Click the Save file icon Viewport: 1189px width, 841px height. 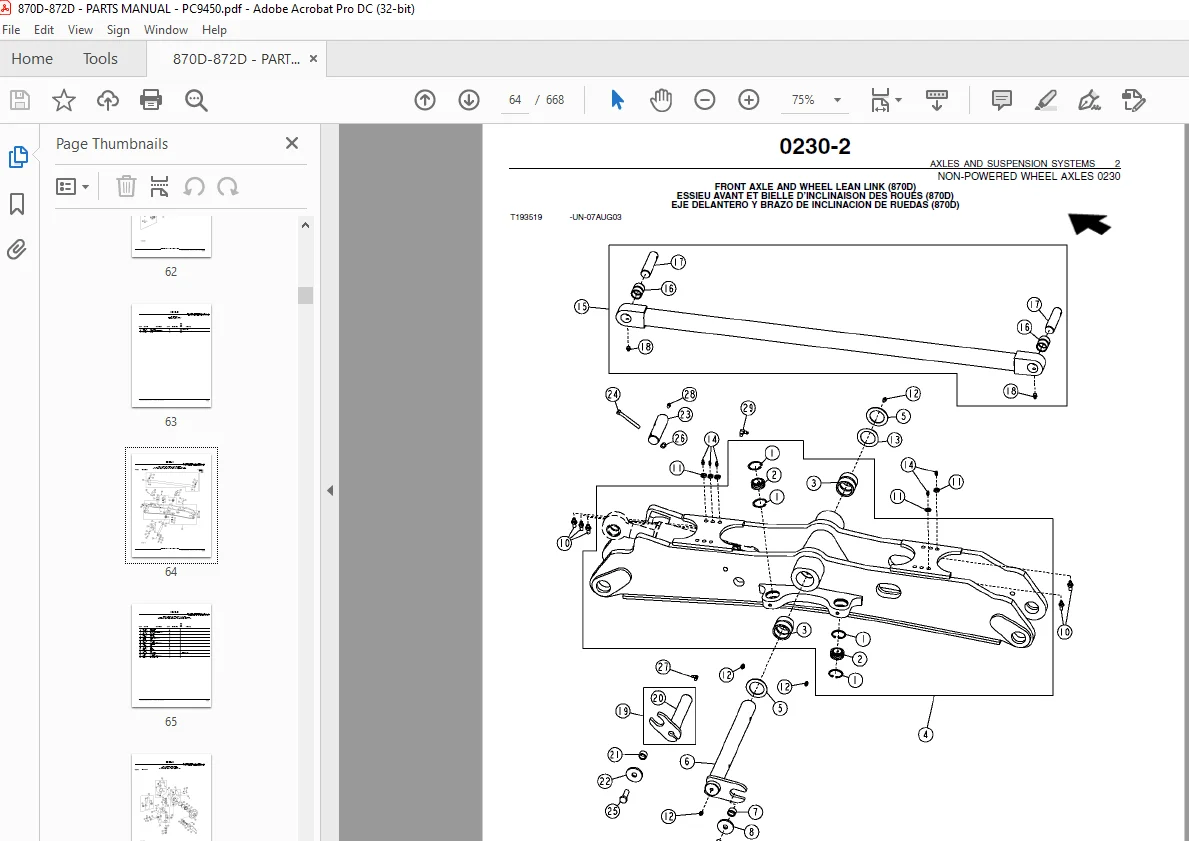20,100
